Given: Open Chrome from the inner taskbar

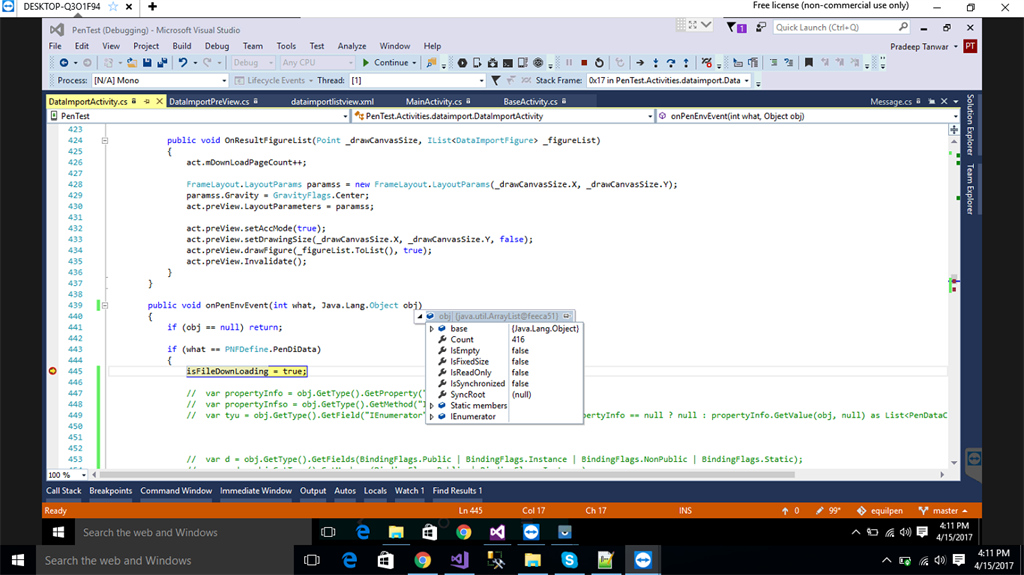Looking at the screenshot, I should pyautogui.click(x=464, y=533).
